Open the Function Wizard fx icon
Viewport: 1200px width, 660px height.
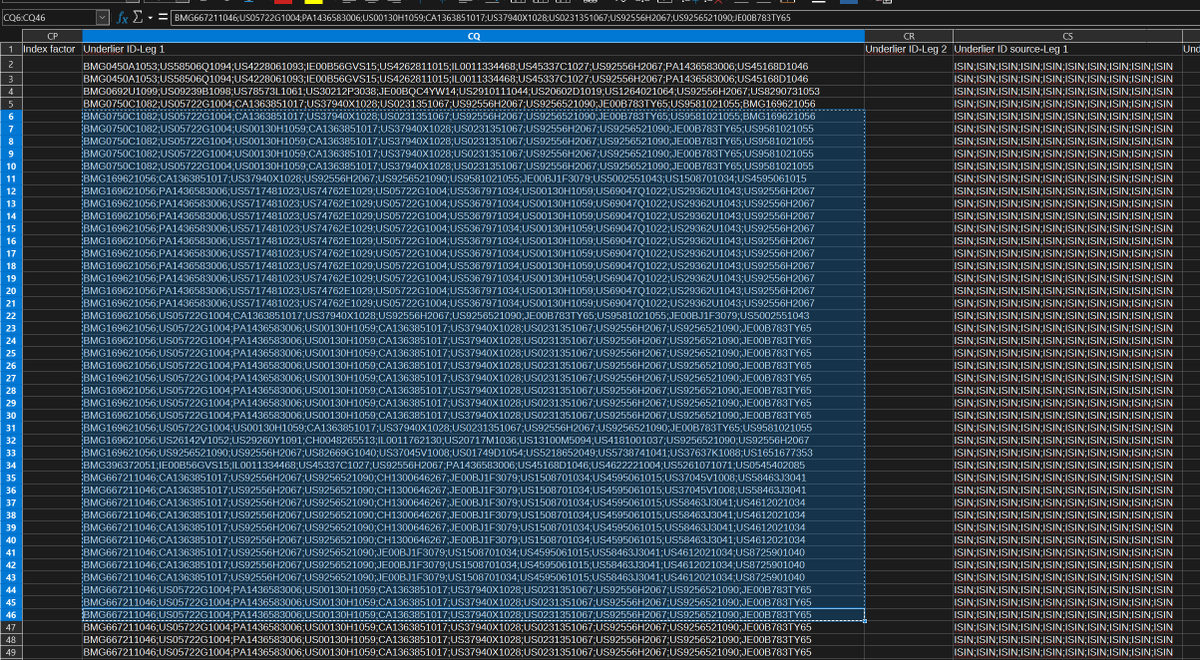click(x=122, y=18)
